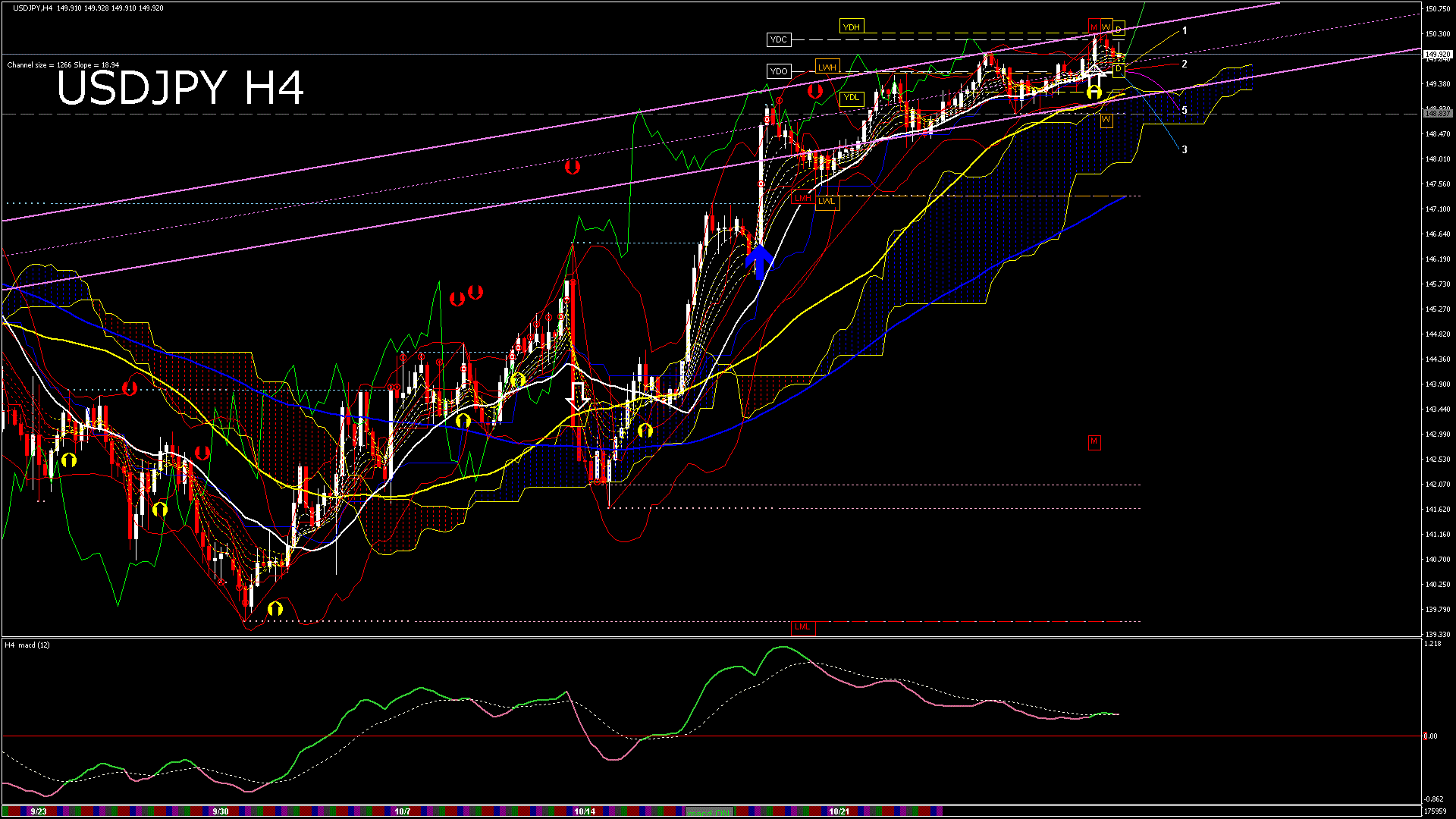Click the large USDJPY H4 title text

pos(180,88)
